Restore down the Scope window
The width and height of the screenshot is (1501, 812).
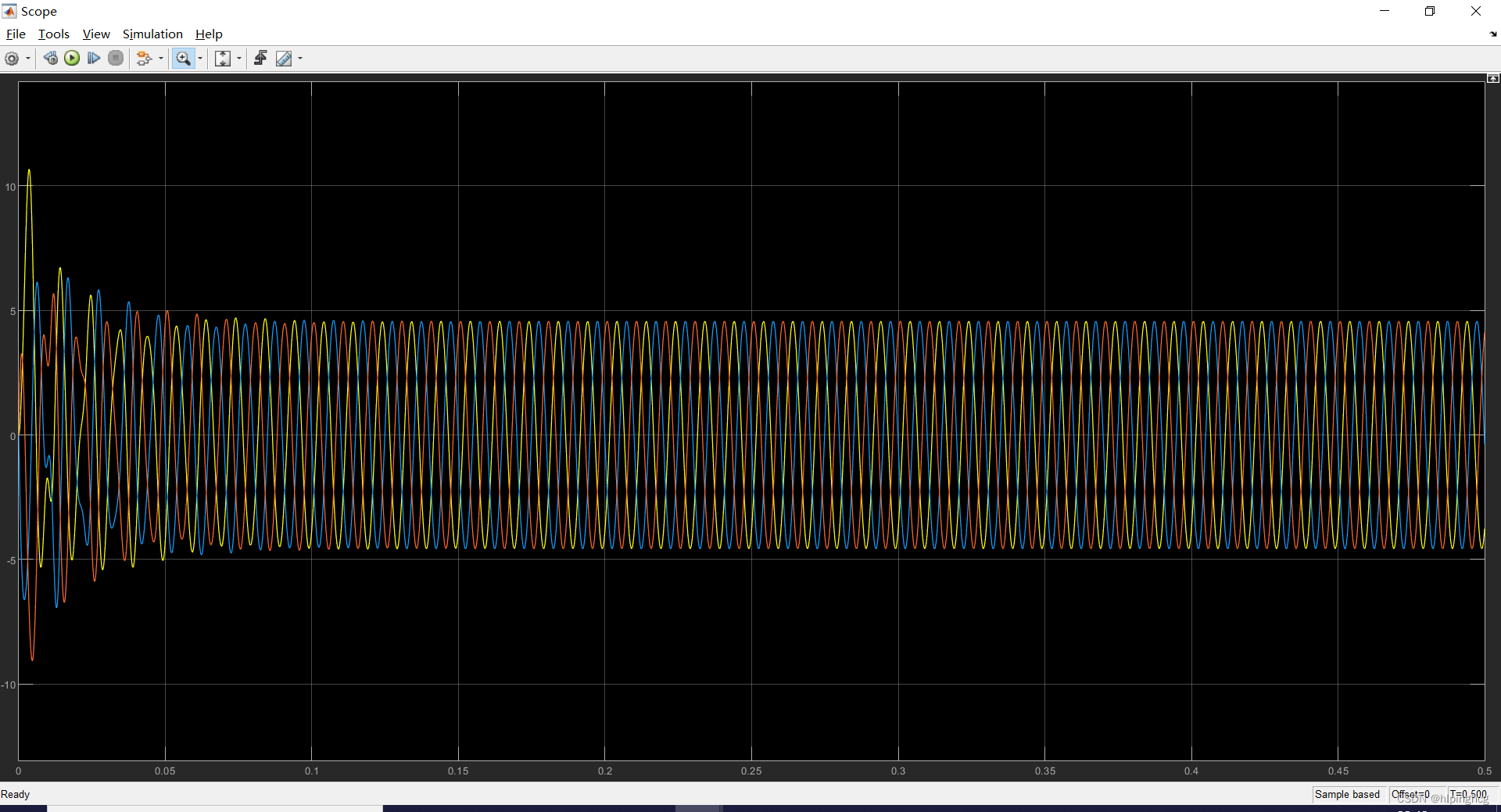click(x=1430, y=11)
